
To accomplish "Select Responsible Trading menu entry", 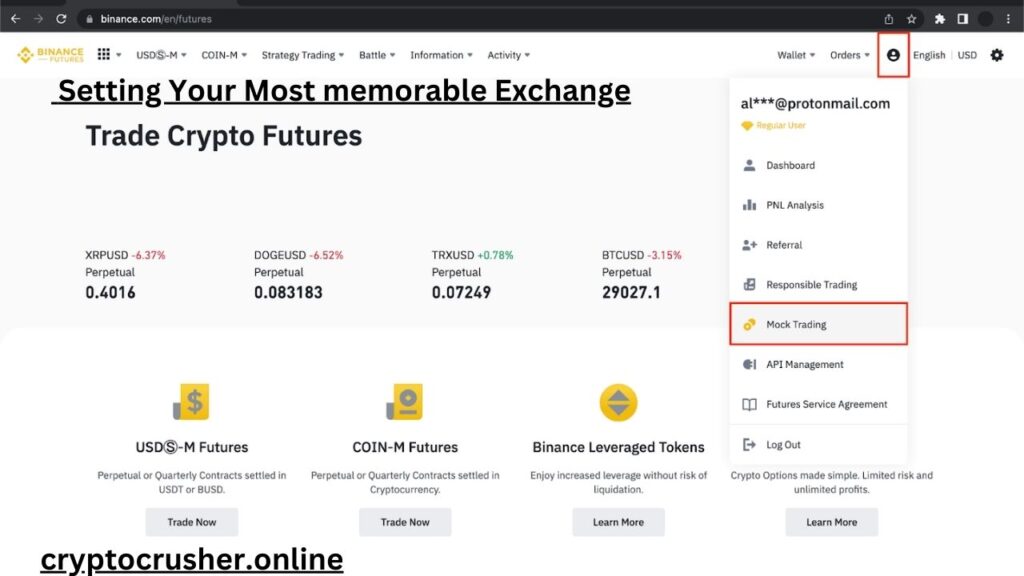I will [818, 285].
